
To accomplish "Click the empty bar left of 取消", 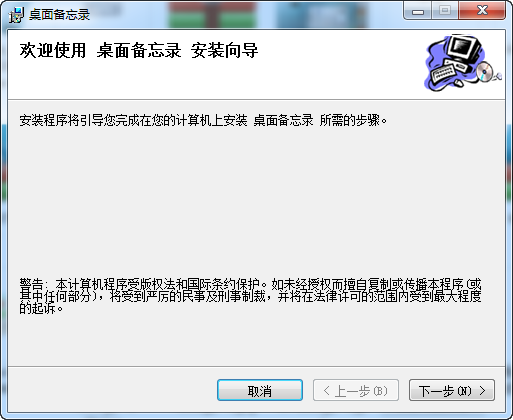I will (113, 390).
